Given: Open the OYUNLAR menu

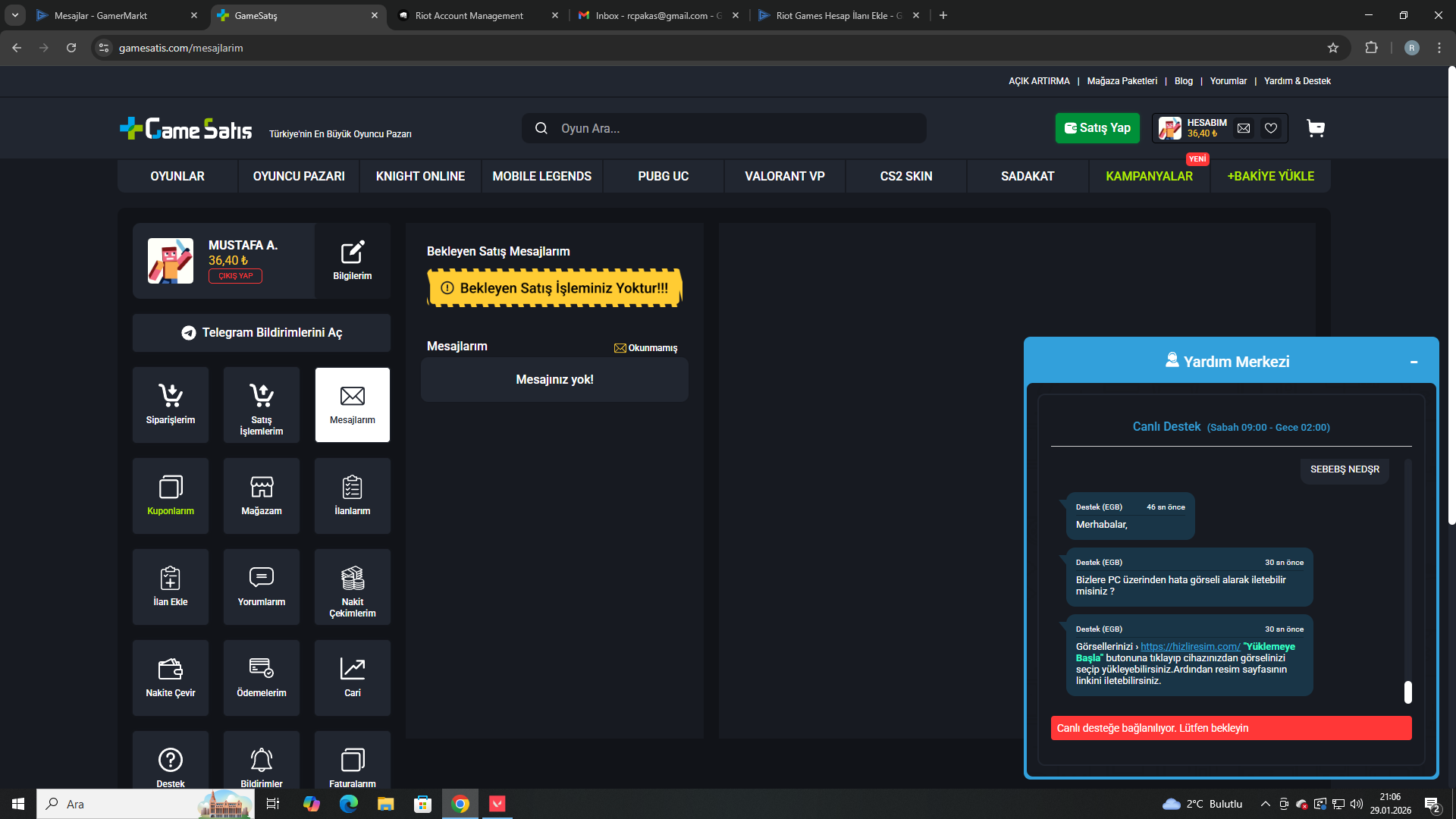Looking at the screenshot, I should click(x=177, y=176).
